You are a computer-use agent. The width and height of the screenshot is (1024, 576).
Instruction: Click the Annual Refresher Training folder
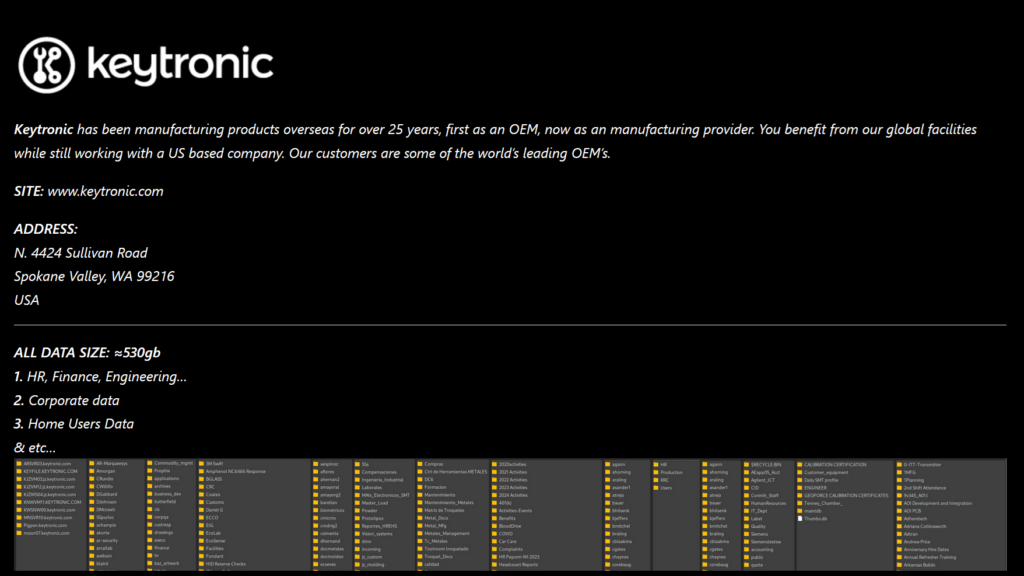[929, 556]
